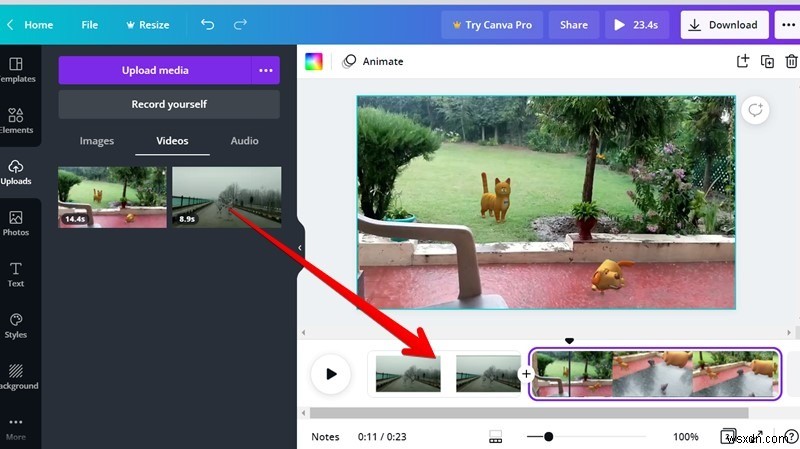The width and height of the screenshot is (800, 449).
Task: Click Try Canva Pro button
Action: pyautogui.click(x=492, y=24)
